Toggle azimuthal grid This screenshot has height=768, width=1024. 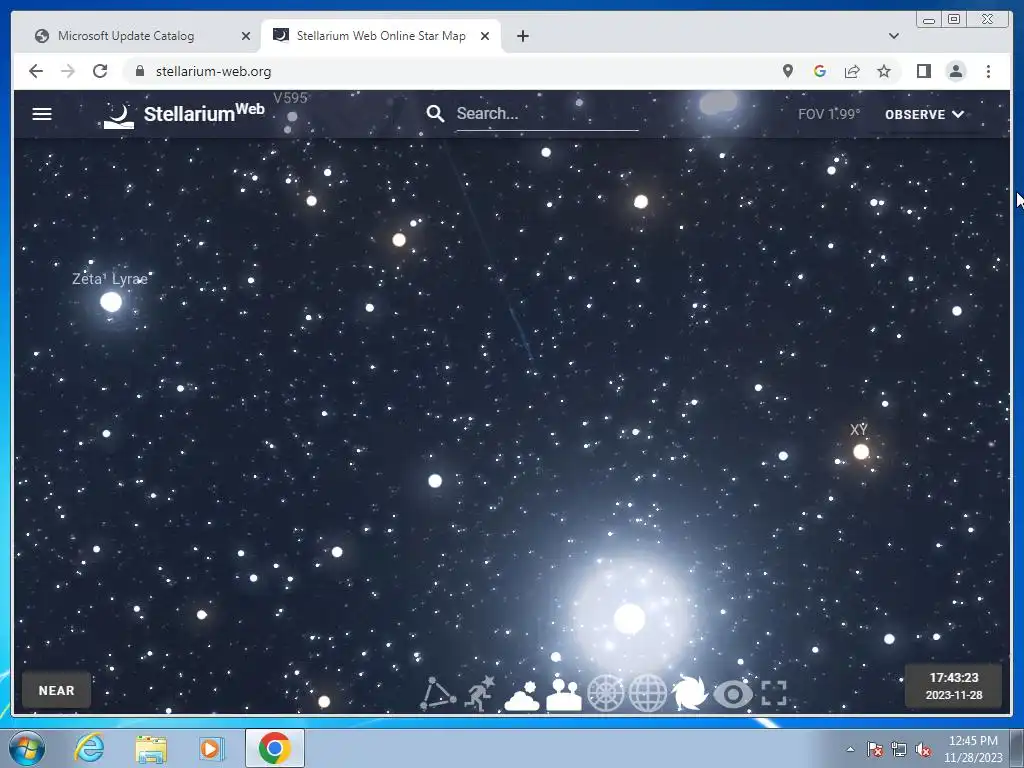pos(605,693)
